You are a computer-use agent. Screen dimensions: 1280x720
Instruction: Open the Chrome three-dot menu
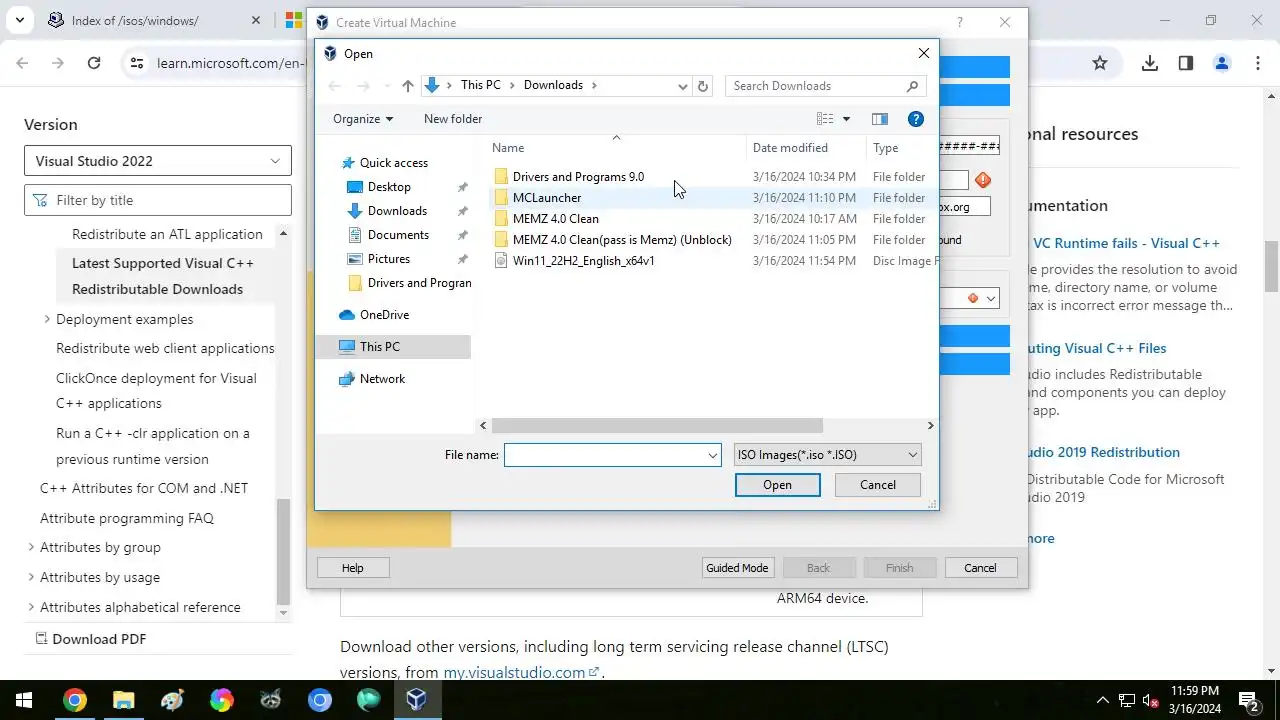(1258, 63)
